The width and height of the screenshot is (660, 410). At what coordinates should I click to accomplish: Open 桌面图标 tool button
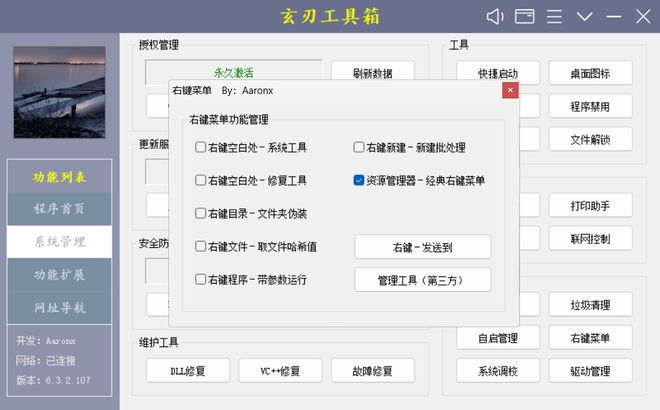point(590,73)
